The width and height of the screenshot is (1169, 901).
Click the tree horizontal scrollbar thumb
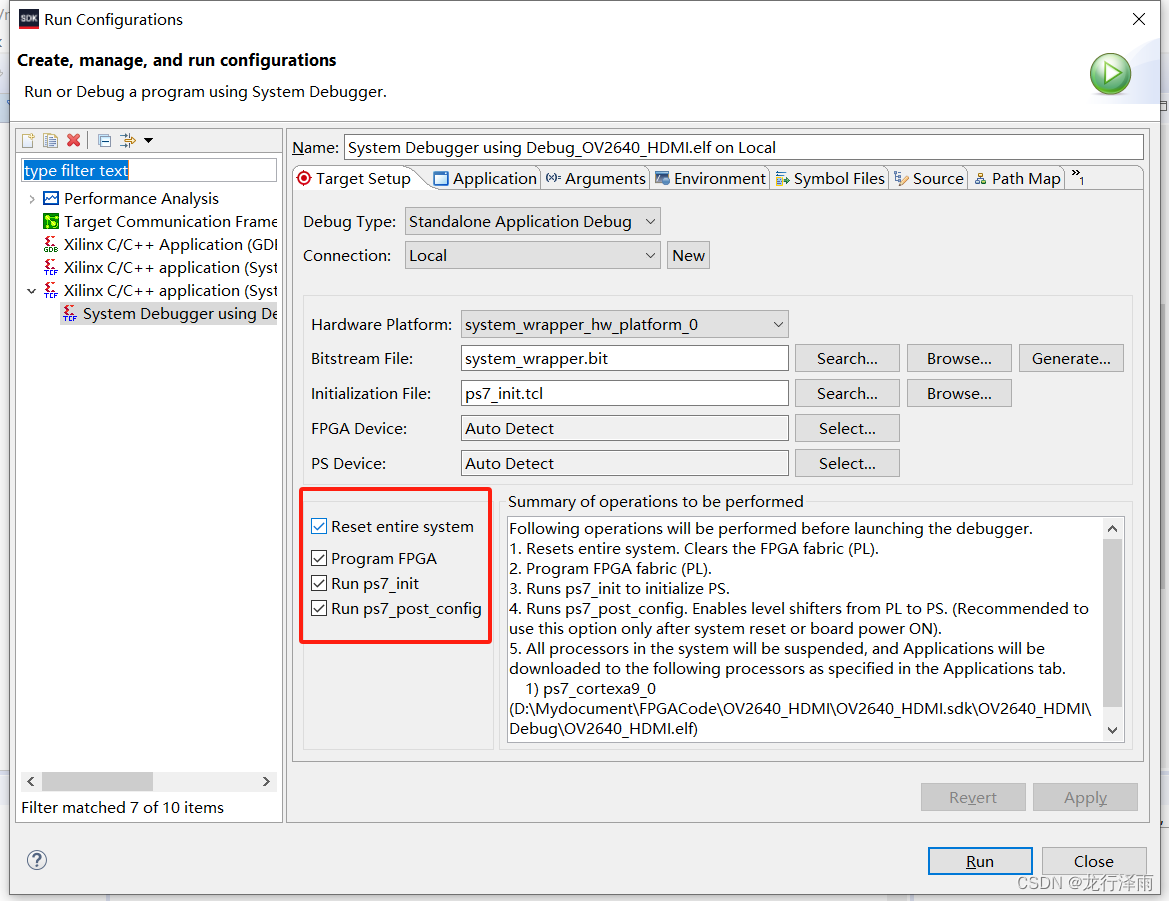click(97, 781)
